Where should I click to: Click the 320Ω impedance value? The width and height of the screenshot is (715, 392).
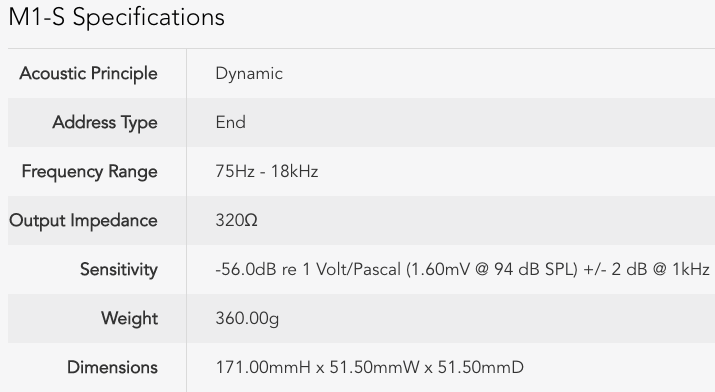click(x=236, y=221)
